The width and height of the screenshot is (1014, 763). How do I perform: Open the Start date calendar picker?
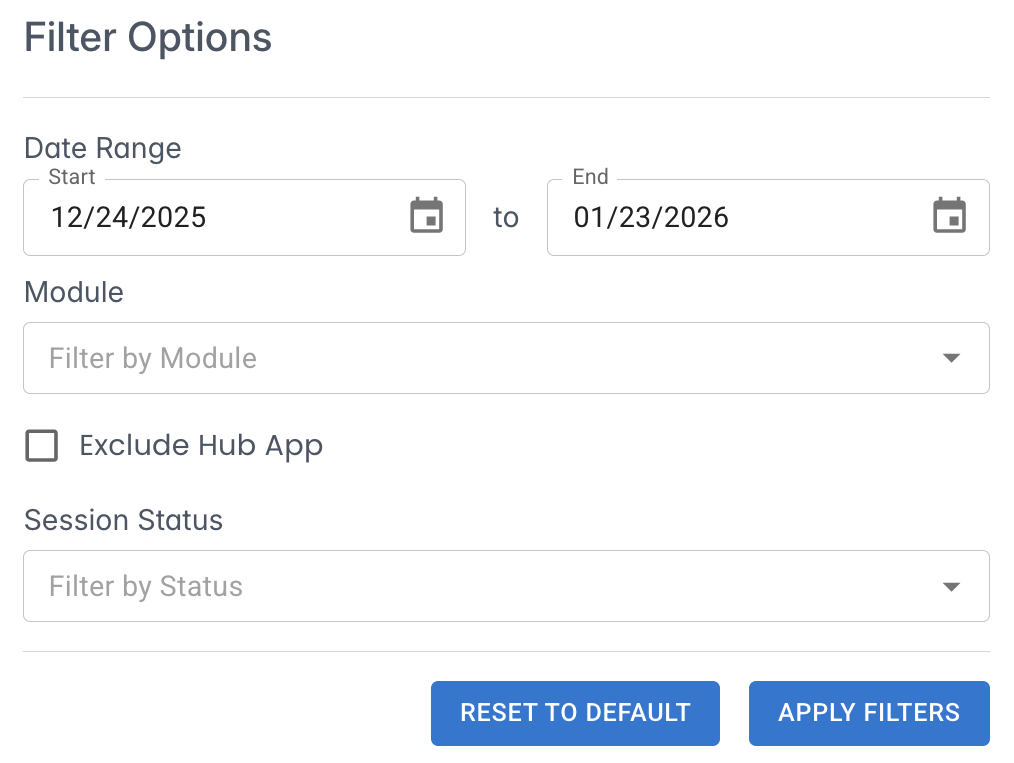(x=427, y=216)
